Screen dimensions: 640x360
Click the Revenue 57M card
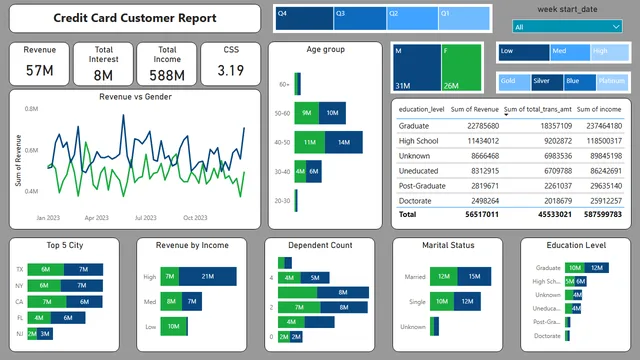point(39,64)
